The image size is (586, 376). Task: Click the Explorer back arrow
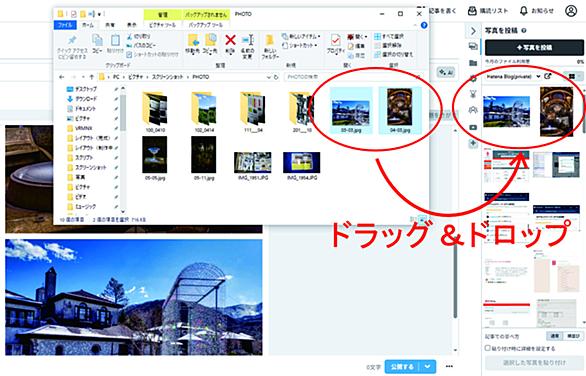pos(62,77)
